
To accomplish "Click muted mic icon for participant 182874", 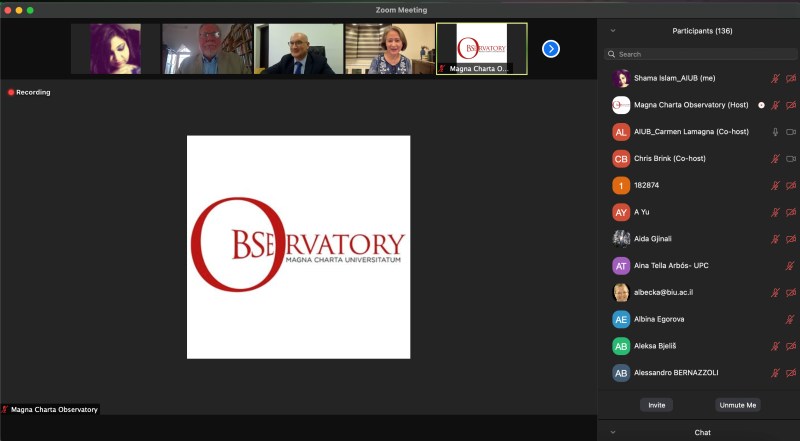I will click(775, 186).
